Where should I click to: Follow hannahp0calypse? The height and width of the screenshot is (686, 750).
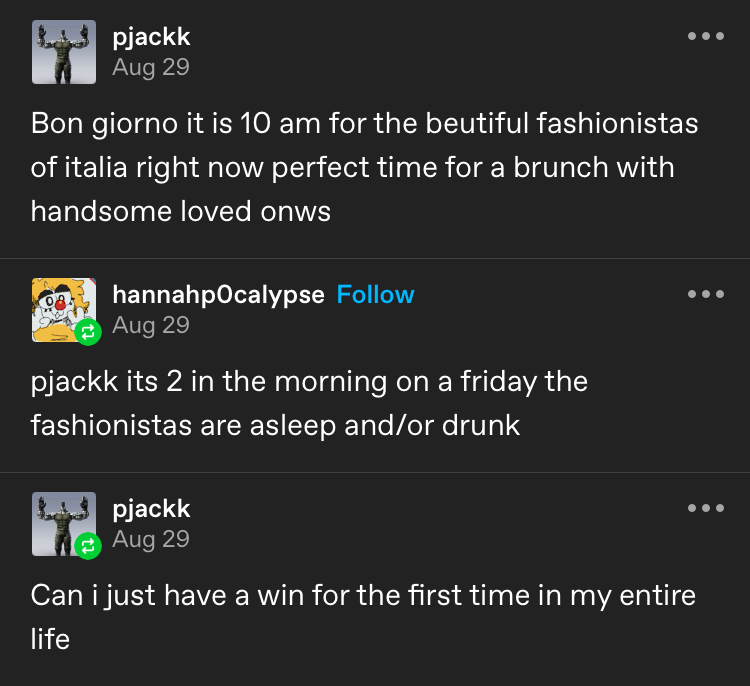click(375, 295)
